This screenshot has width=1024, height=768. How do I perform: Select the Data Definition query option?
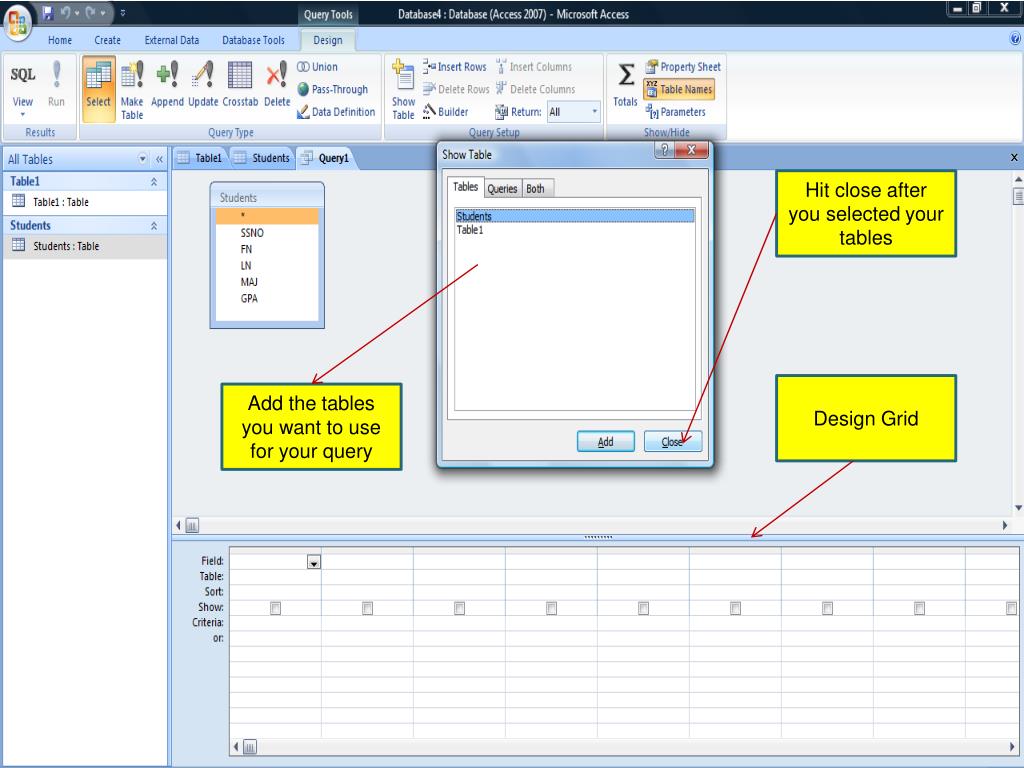tap(336, 112)
